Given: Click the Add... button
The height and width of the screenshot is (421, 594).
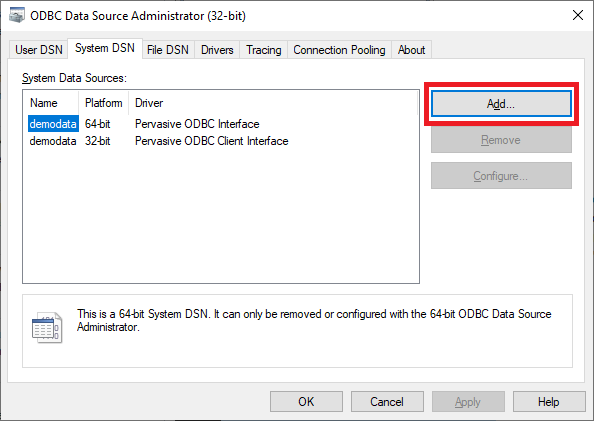Looking at the screenshot, I should click(501, 103).
